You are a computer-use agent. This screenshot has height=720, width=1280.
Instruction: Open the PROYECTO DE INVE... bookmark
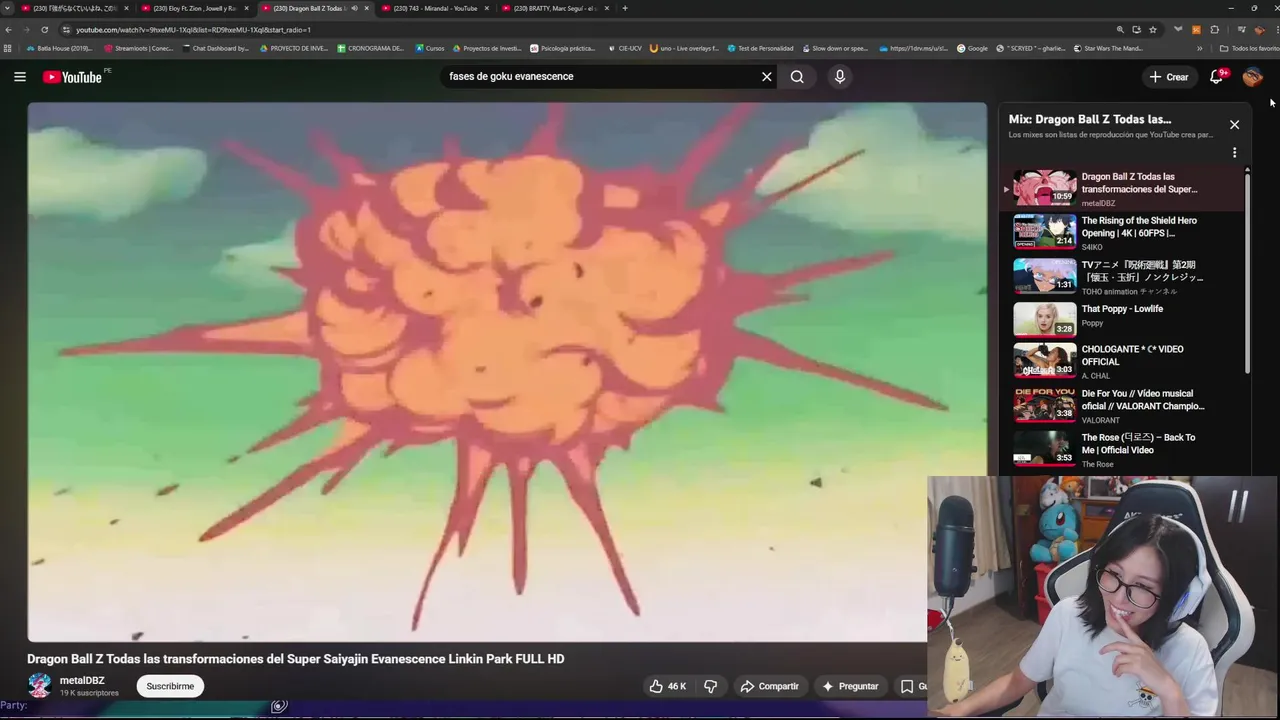pyautogui.click(x=294, y=48)
